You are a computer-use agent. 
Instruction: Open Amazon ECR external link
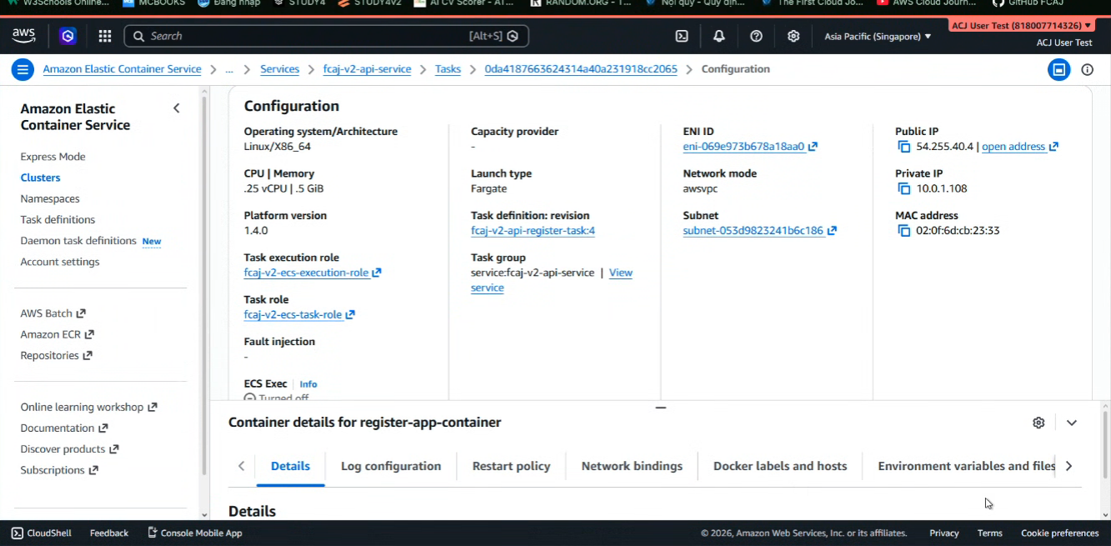(x=57, y=334)
